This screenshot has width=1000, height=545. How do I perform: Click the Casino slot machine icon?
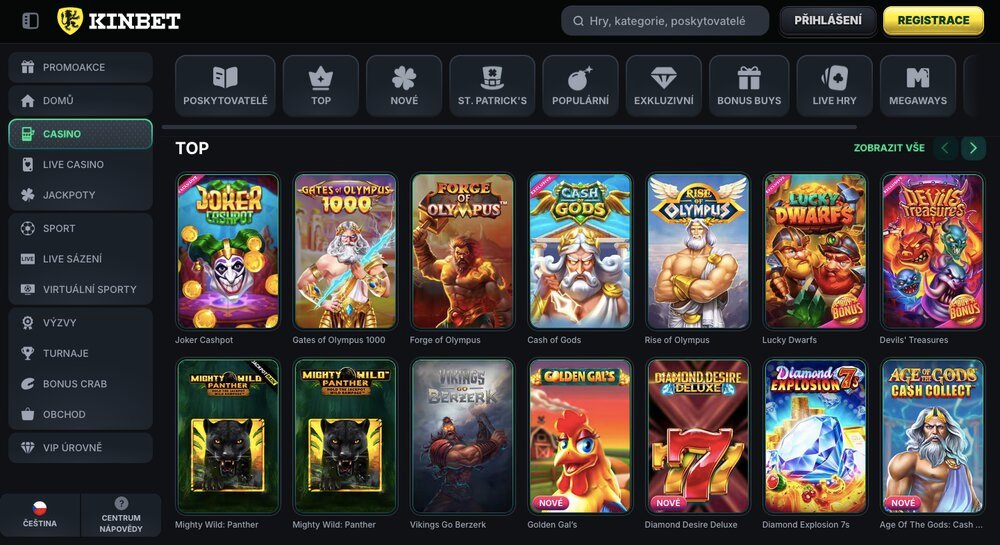[x=27, y=134]
